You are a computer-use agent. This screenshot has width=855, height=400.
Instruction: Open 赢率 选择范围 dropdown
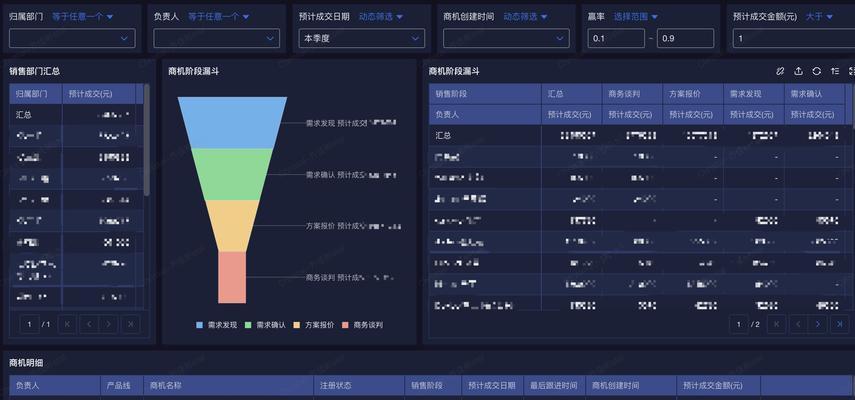[x=636, y=17]
